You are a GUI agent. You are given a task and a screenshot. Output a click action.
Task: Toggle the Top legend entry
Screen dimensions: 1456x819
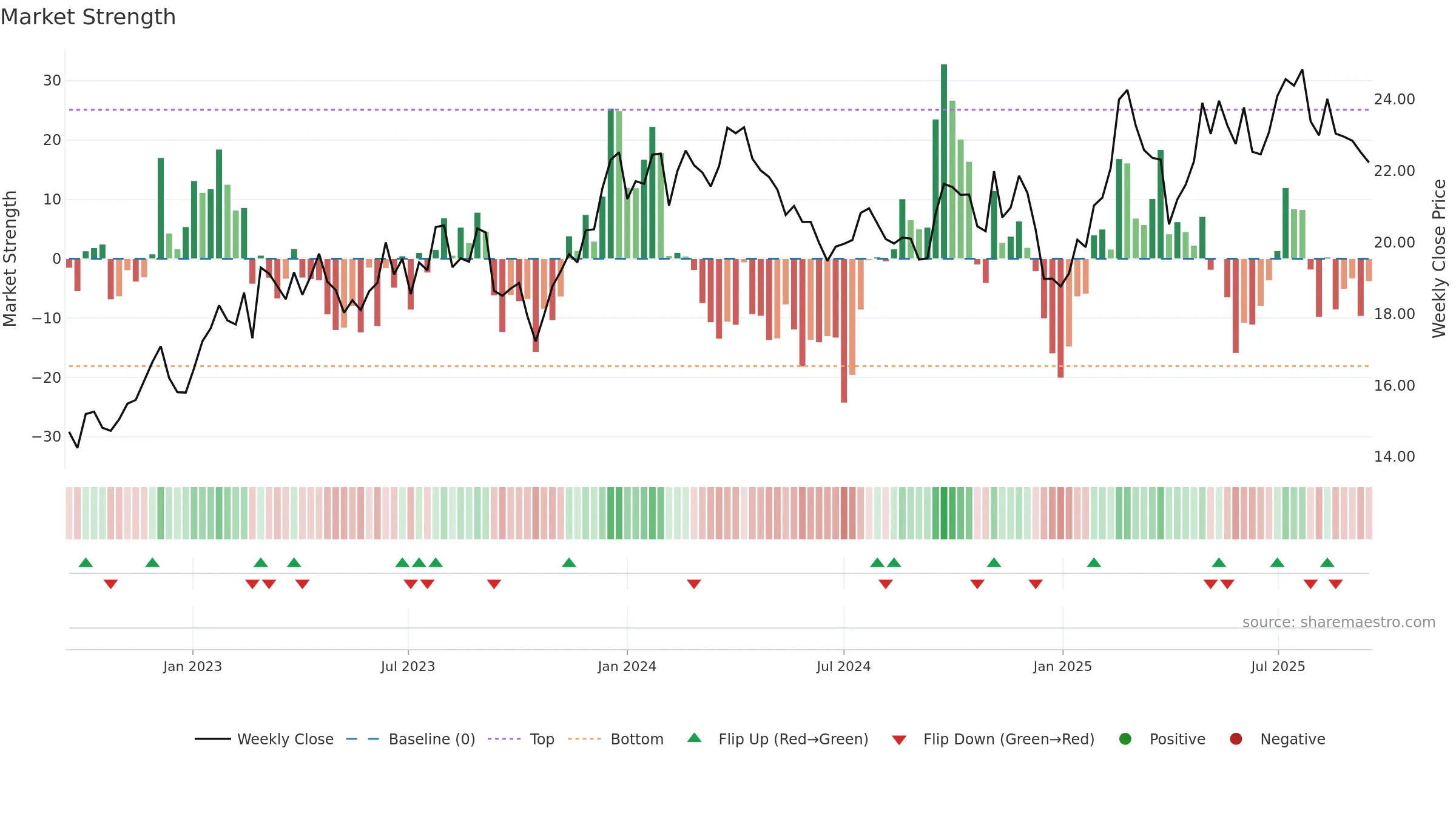click(521, 739)
